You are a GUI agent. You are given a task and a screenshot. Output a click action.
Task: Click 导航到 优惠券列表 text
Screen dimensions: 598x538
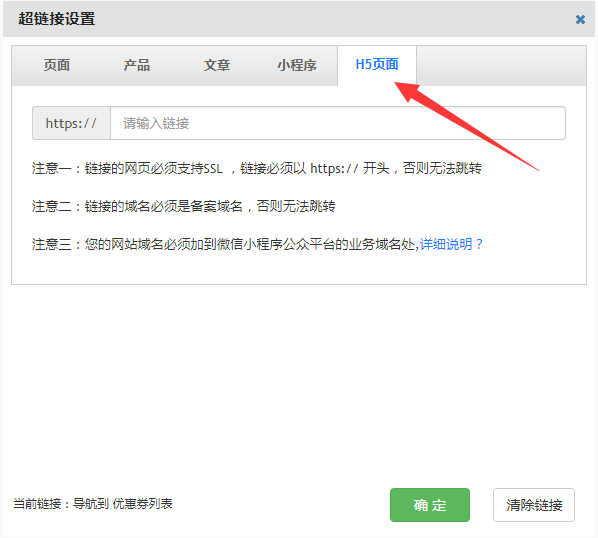tap(122, 504)
